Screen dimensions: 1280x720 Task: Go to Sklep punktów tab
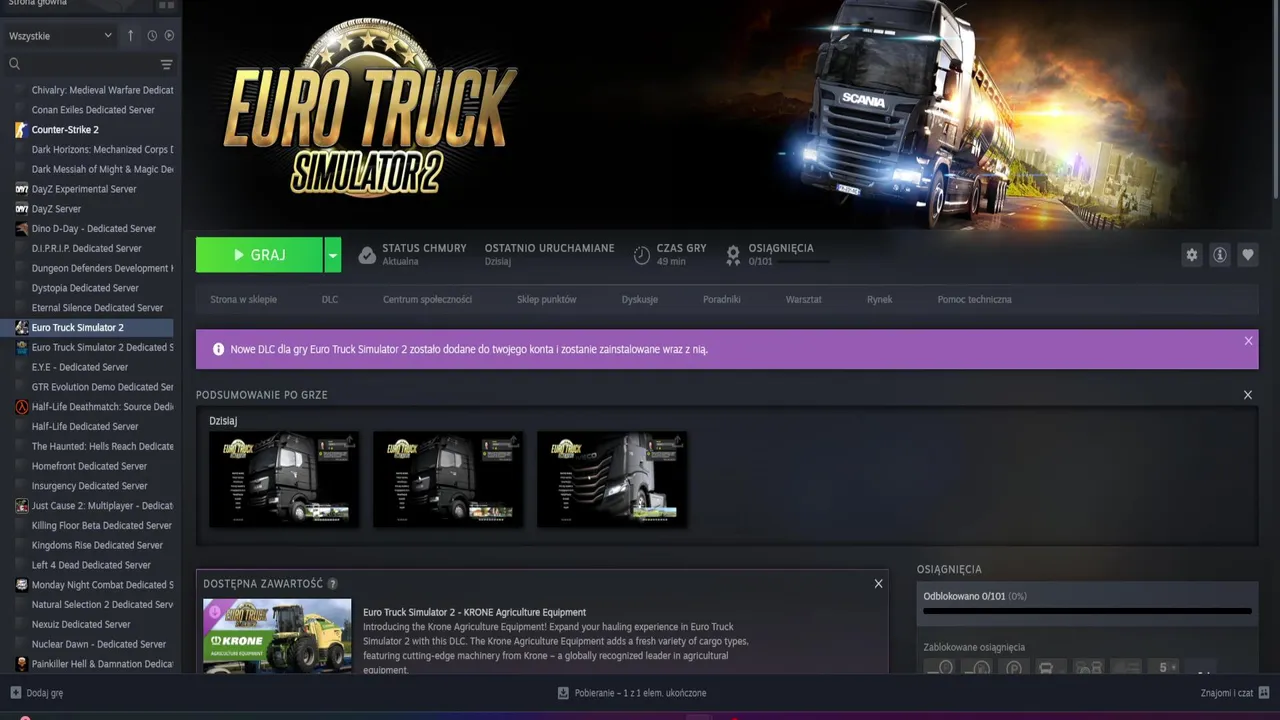(546, 299)
